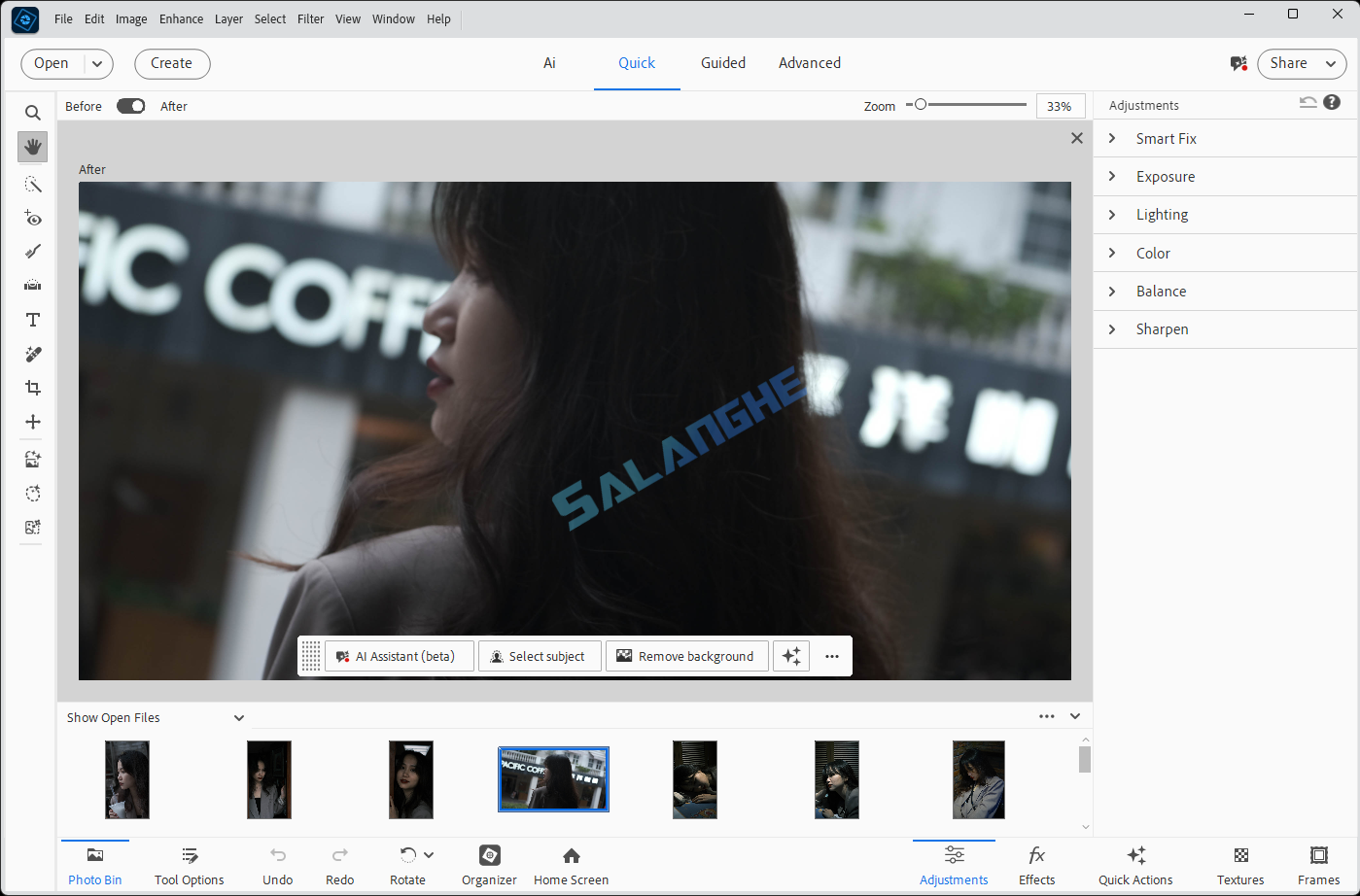This screenshot has height=896, width=1360.
Task: Select the Zoom tool magnifier
Action: 33,113
